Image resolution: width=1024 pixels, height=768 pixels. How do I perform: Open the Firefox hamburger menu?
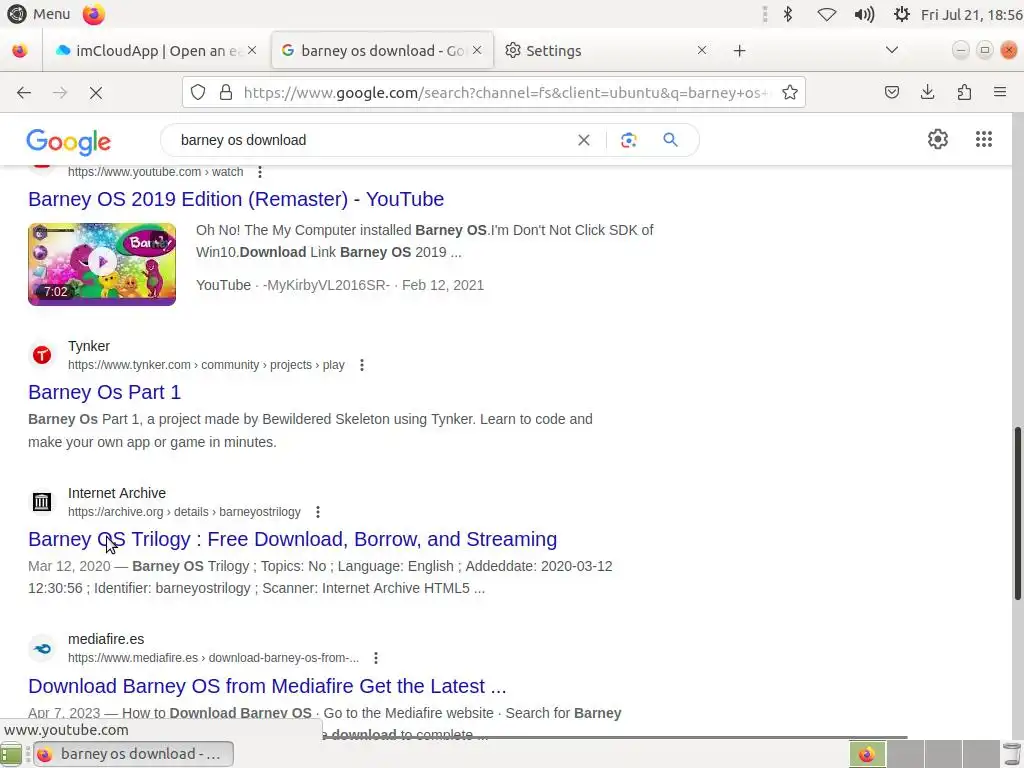click(1000, 93)
